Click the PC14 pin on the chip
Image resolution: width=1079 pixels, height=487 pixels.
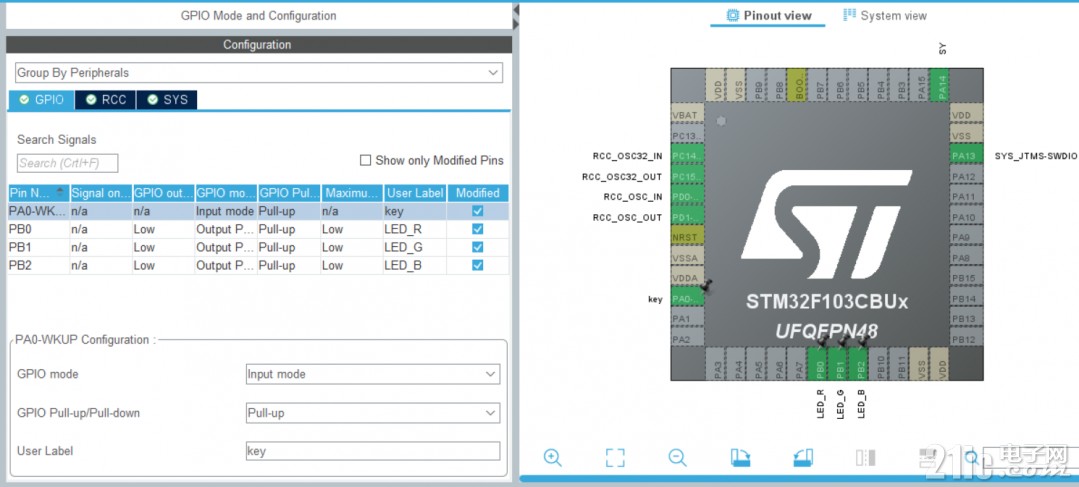point(687,156)
